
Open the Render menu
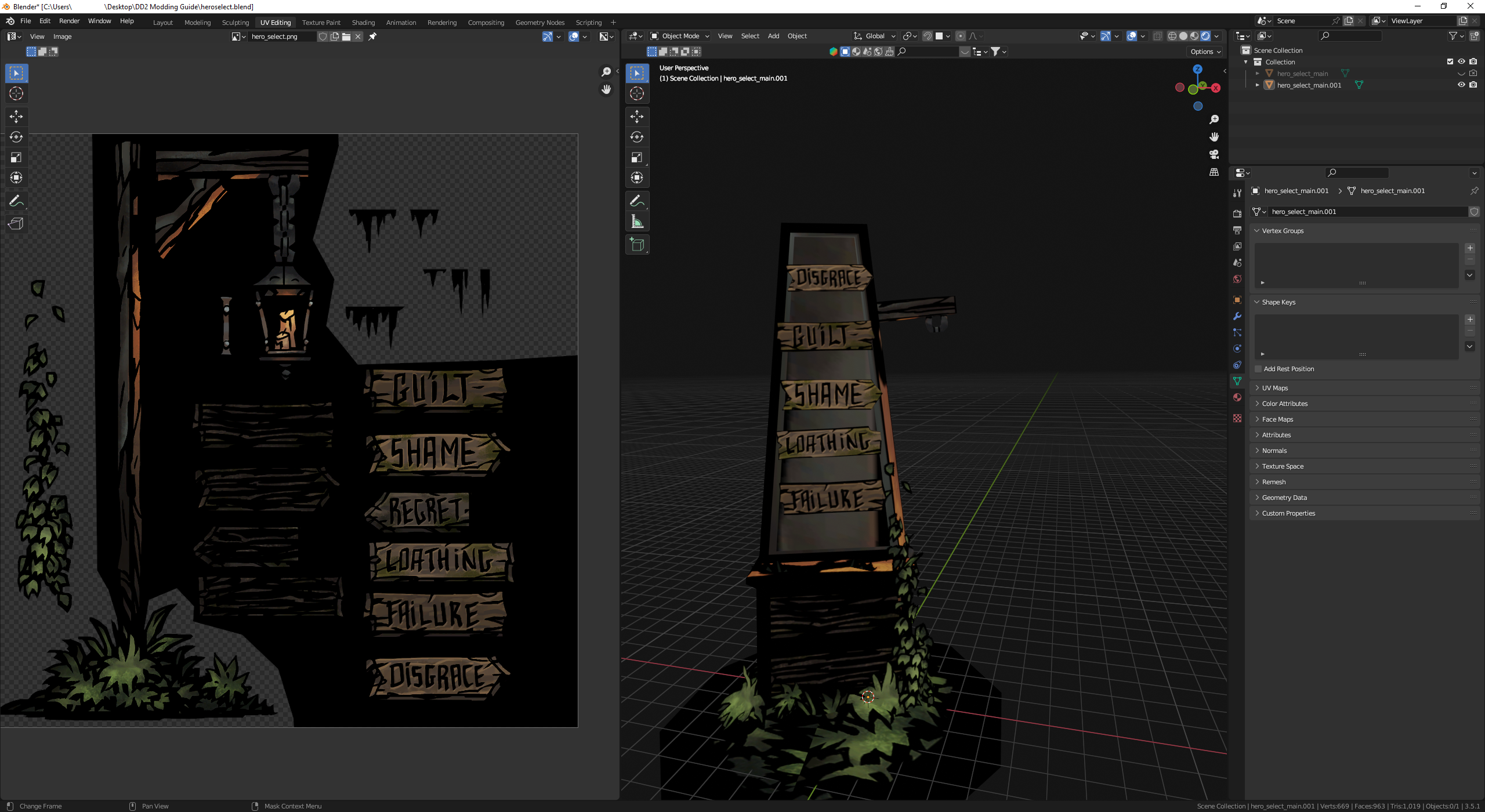[x=69, y=21]
